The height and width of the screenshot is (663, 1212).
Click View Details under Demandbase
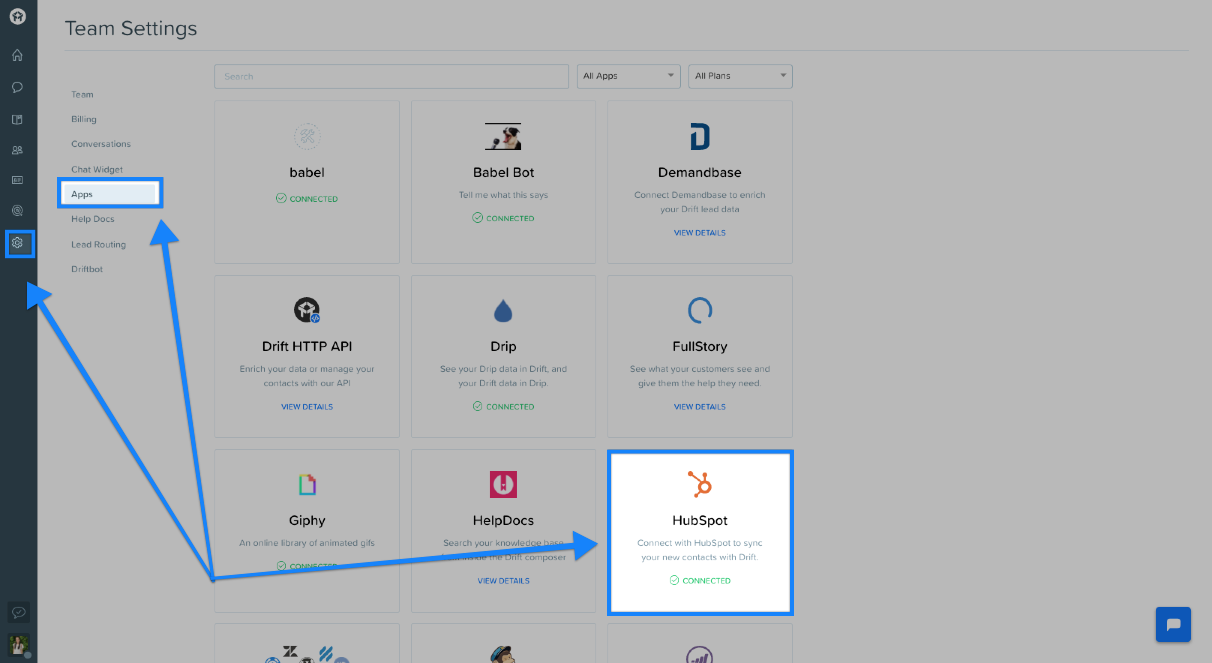pos(700,233)
